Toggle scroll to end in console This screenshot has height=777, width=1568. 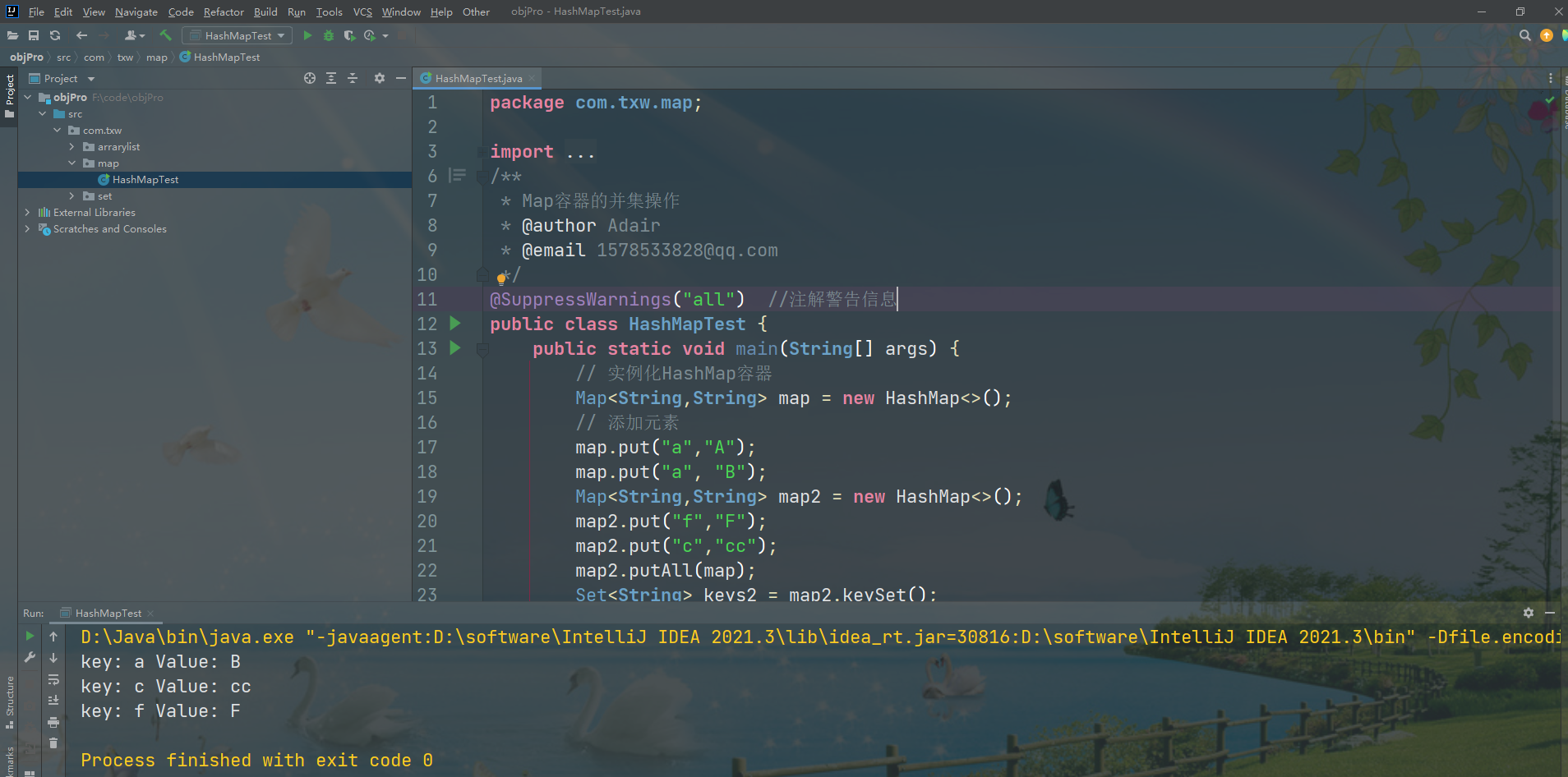(53, 701)
